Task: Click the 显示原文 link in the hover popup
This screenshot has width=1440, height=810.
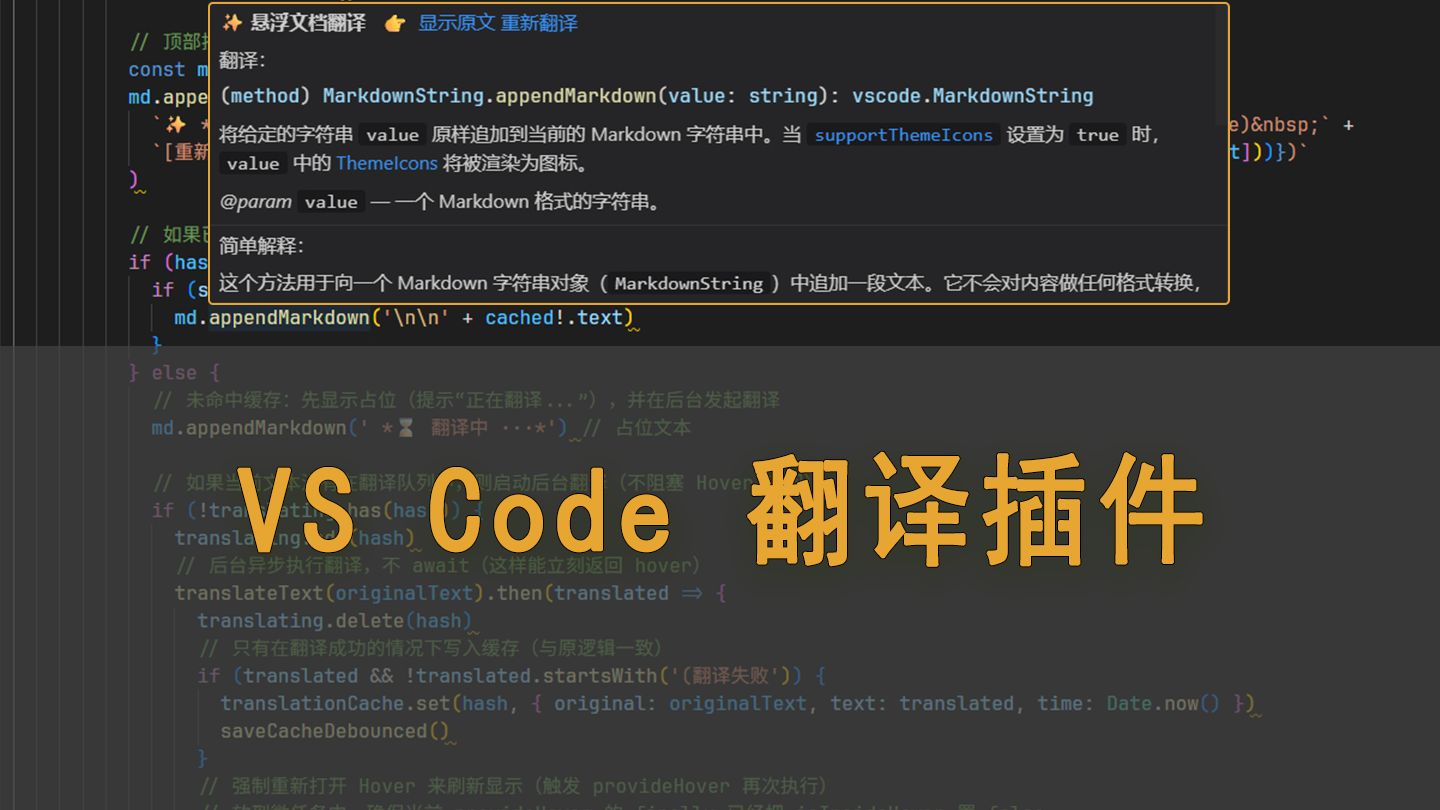Action: click(x=456, y=23)
